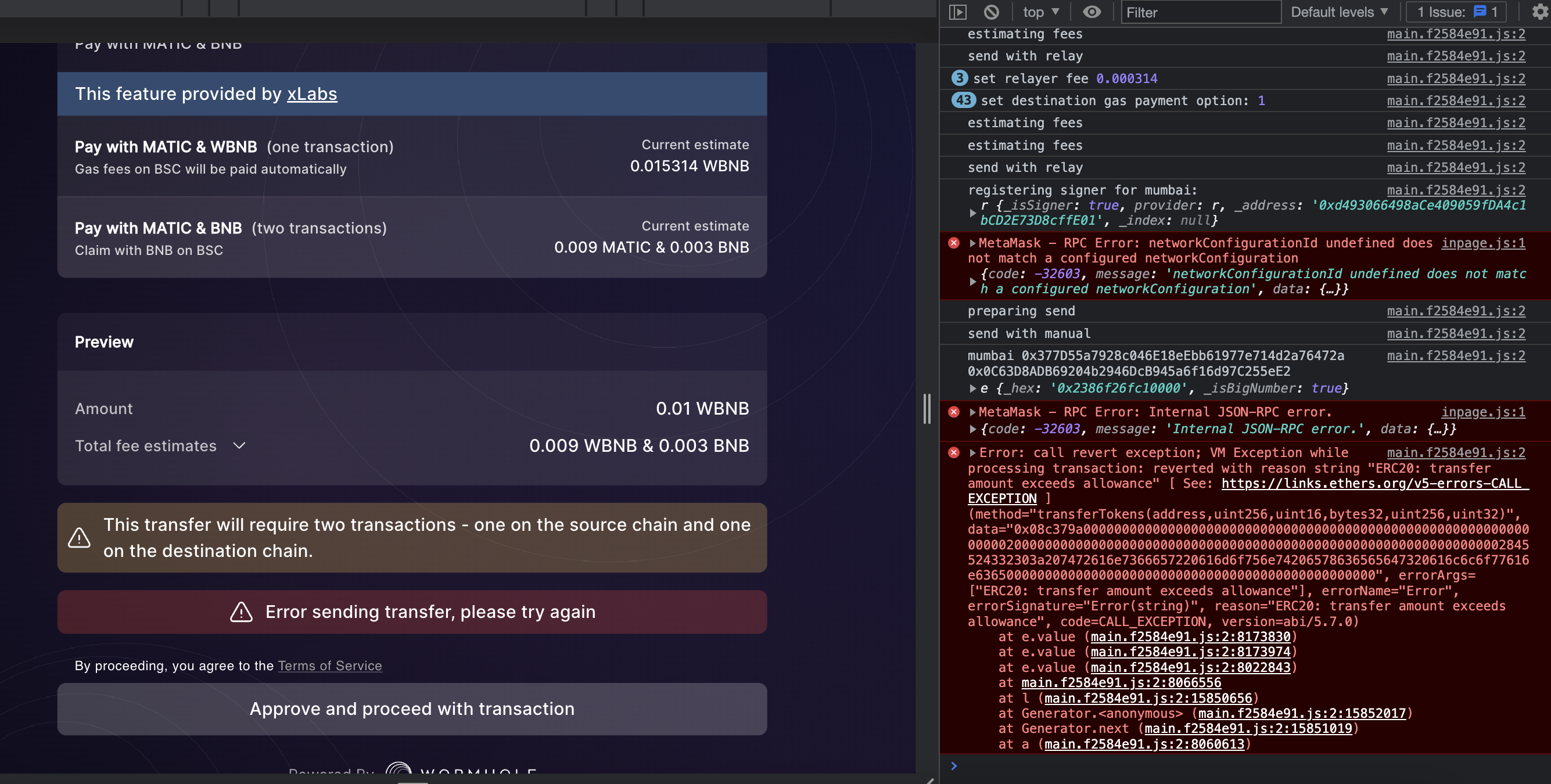Toggle the console sidebar panel
Viewport: 1551px width, 784px height.
click(x=958, y=12)
